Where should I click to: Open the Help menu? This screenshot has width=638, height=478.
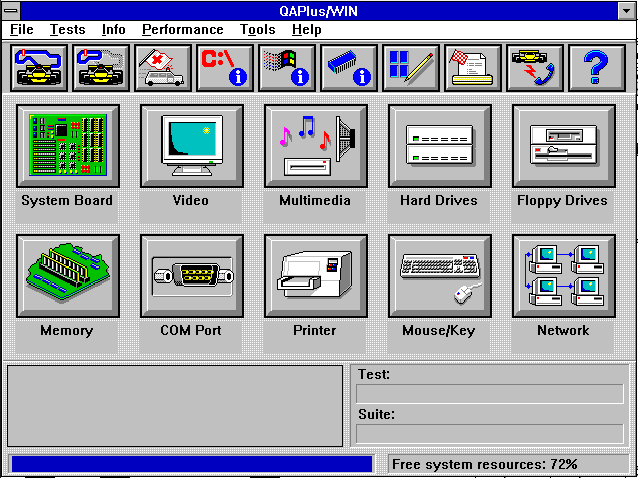(307, 30)
